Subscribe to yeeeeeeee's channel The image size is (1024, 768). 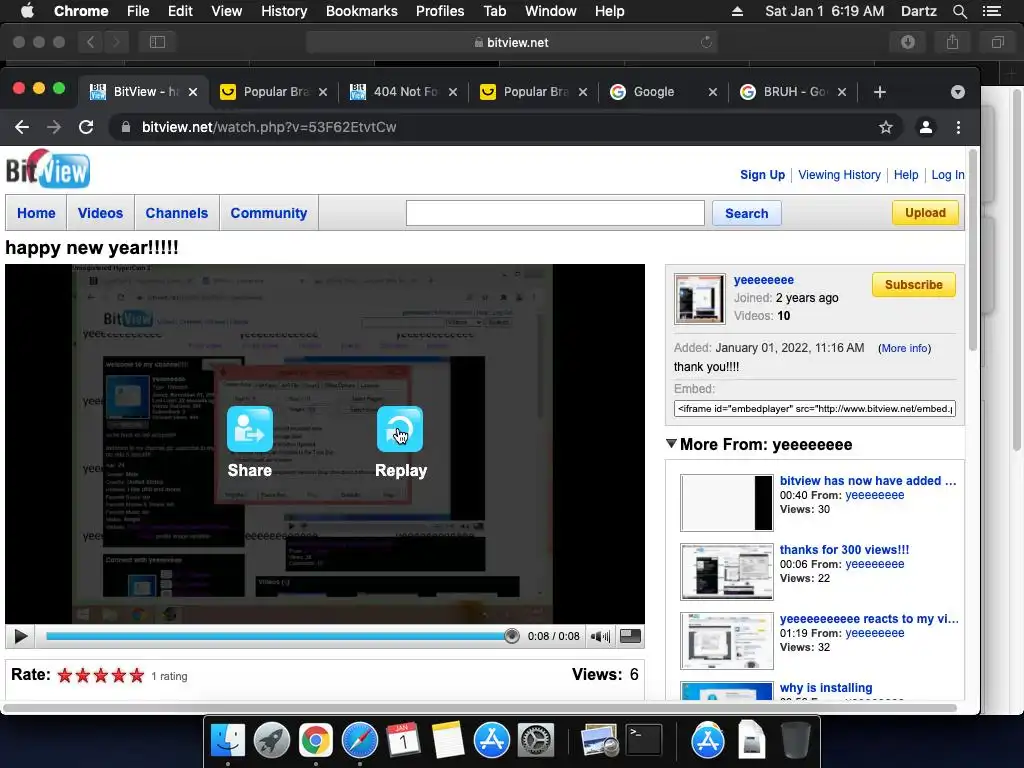tap(914, 285)
